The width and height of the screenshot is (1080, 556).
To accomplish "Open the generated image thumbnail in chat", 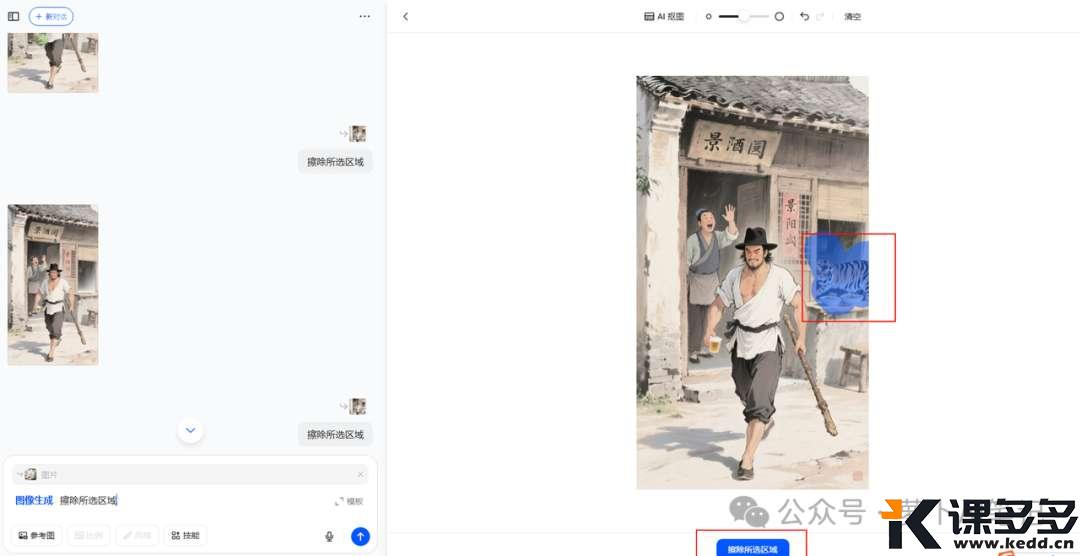I will coord(53,285).
